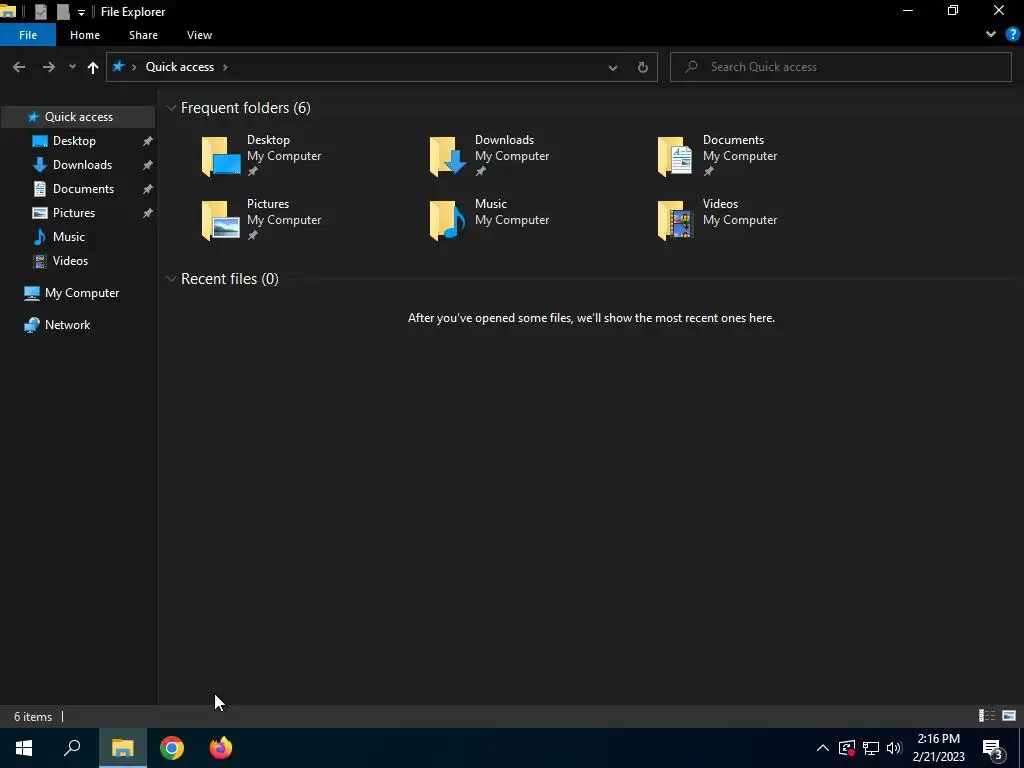Select the Documents folder icon in Frequent folders
Image resolution: width=1024 pixels, height=768 pixels.
click(675, 157)
